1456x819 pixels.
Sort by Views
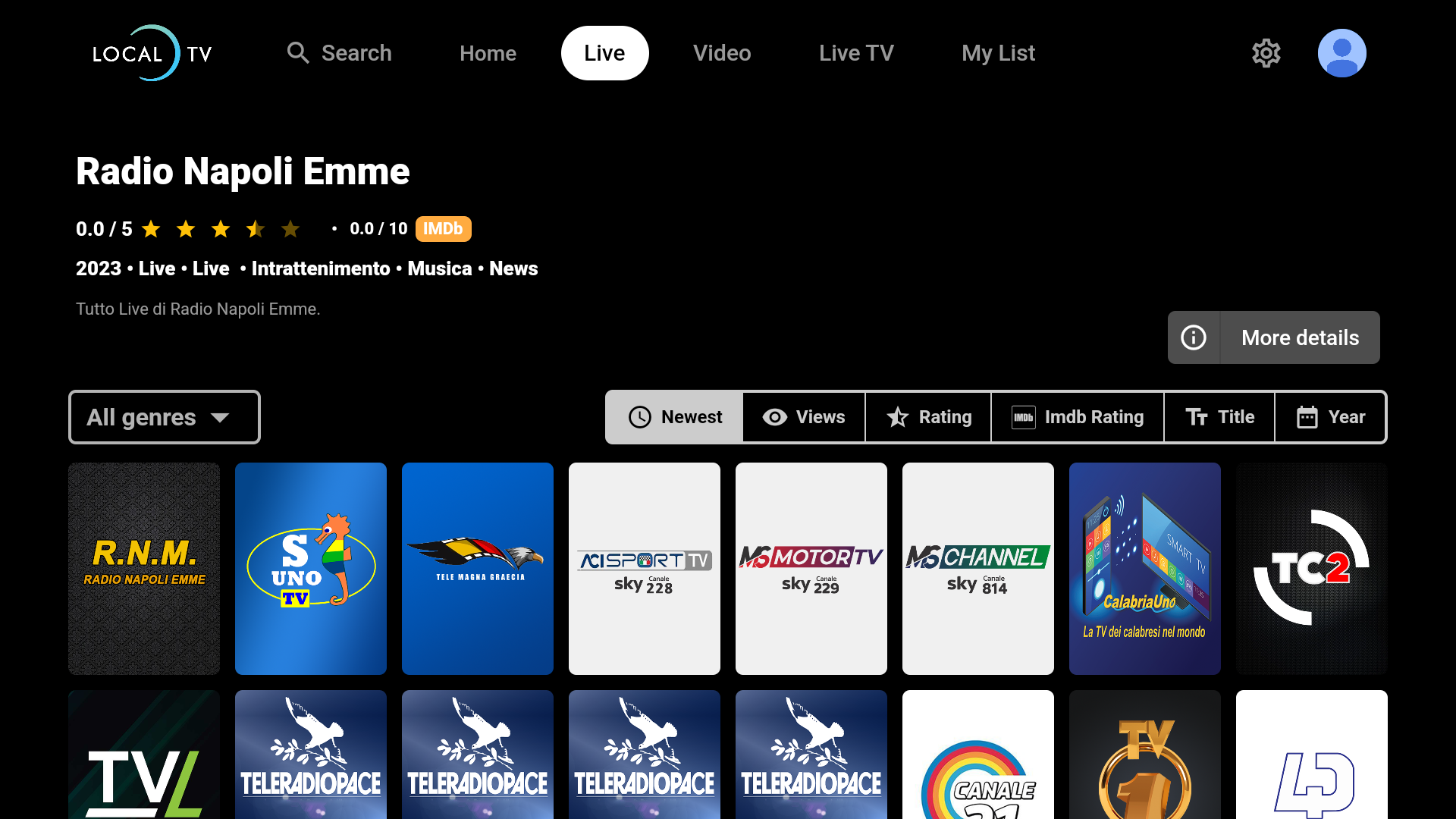pyautogui.click(x=804, y=417)
